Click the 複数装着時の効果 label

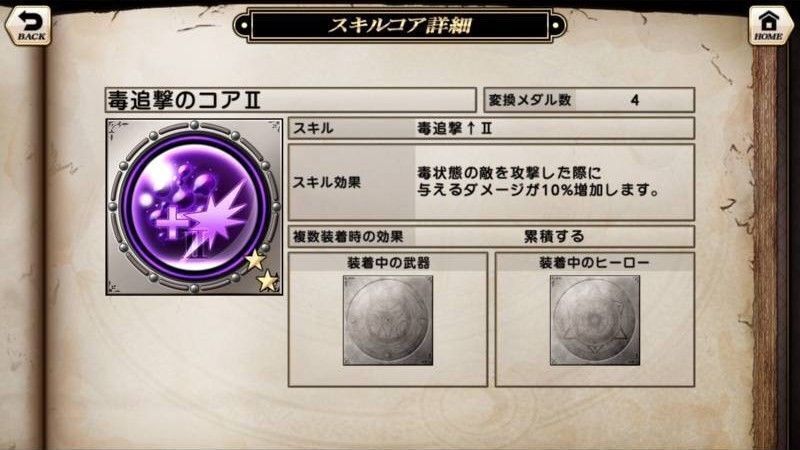tap(348, 237)
